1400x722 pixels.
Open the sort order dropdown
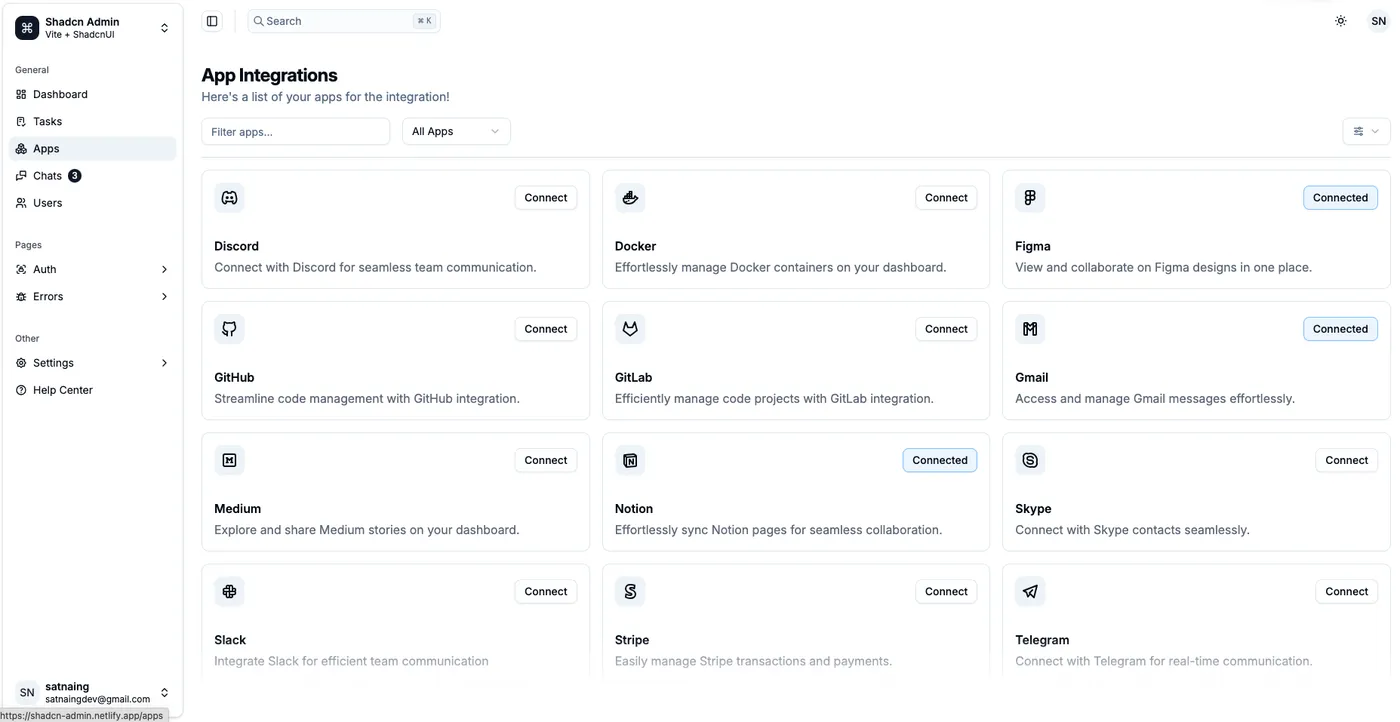click(x=1366, y=132)
